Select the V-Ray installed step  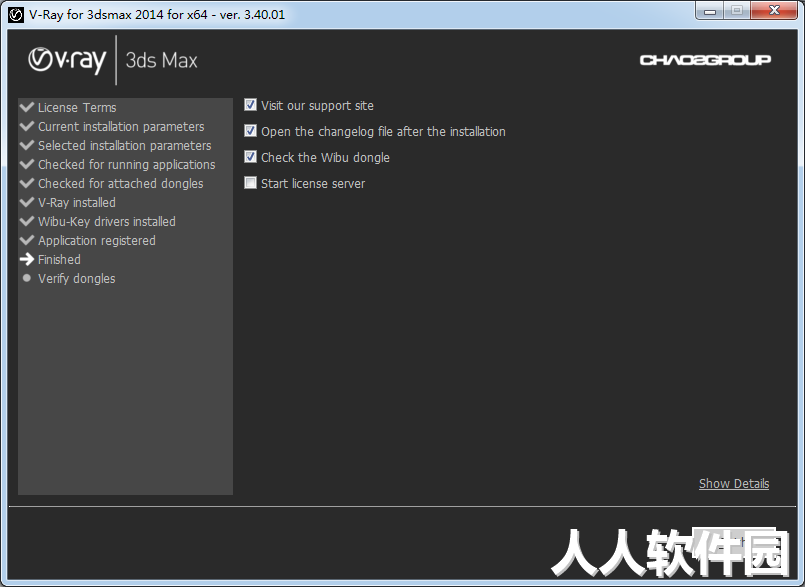(76, 202)
